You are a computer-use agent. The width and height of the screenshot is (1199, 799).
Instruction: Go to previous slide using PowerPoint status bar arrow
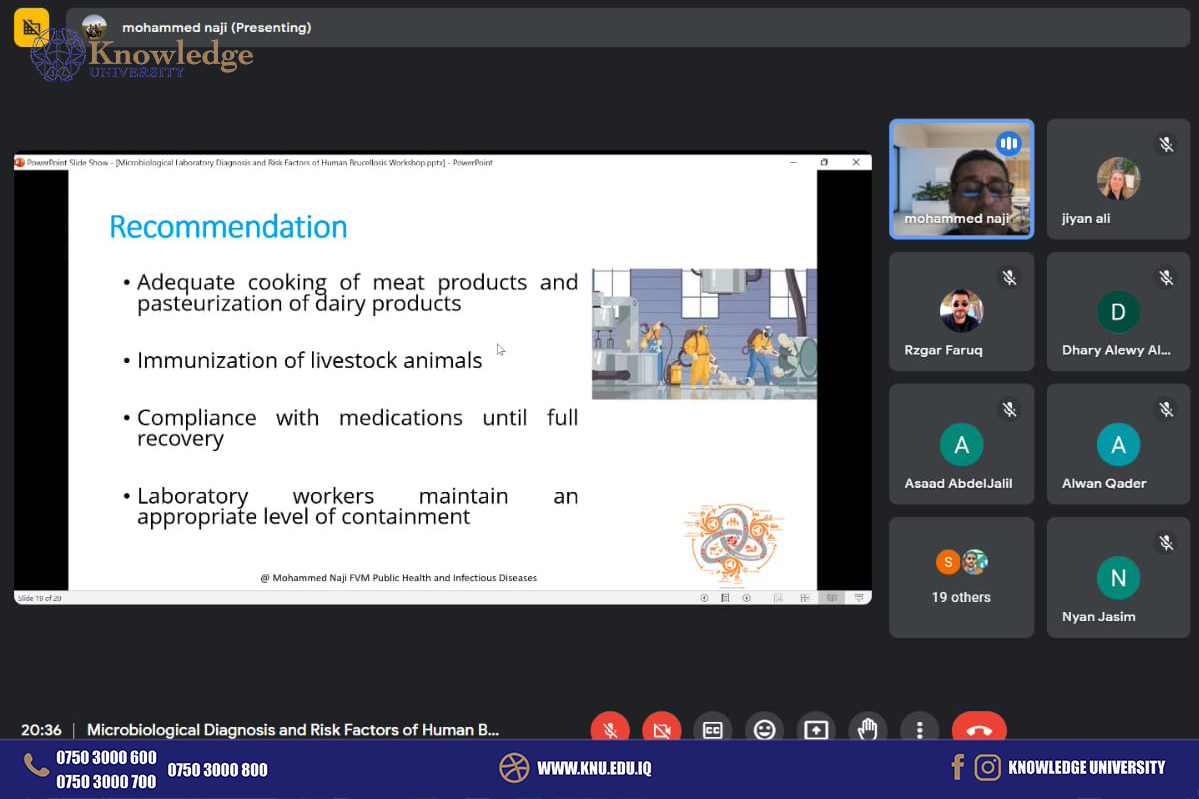click(704, 598)
